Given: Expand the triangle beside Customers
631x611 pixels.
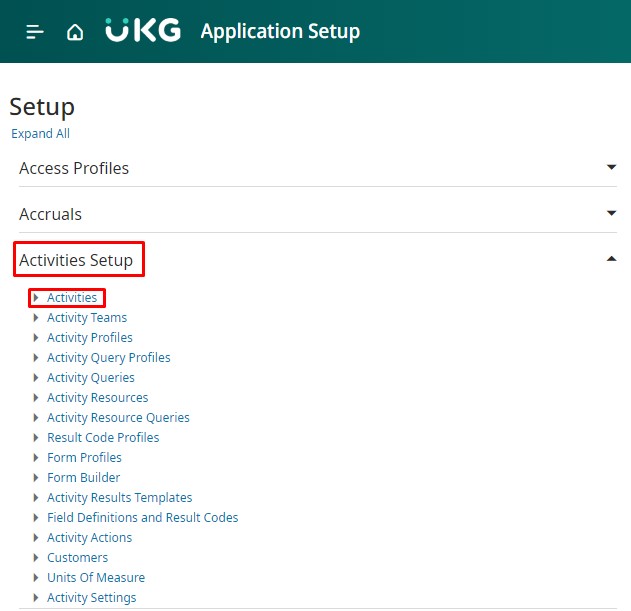Looking at the screenshot, I should click(36, 558).
